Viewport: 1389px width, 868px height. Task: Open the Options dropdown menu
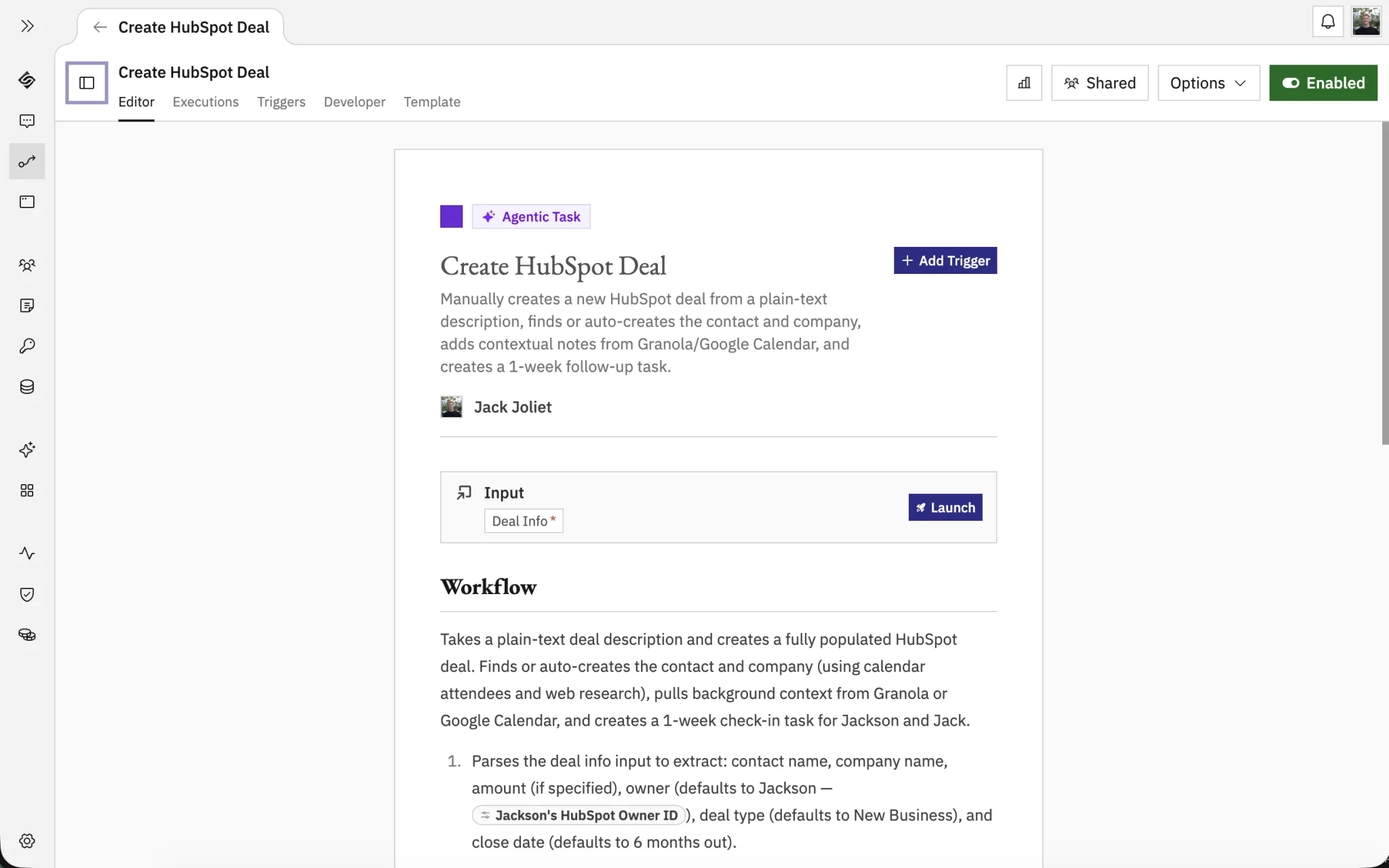[x=1209, y=83]
